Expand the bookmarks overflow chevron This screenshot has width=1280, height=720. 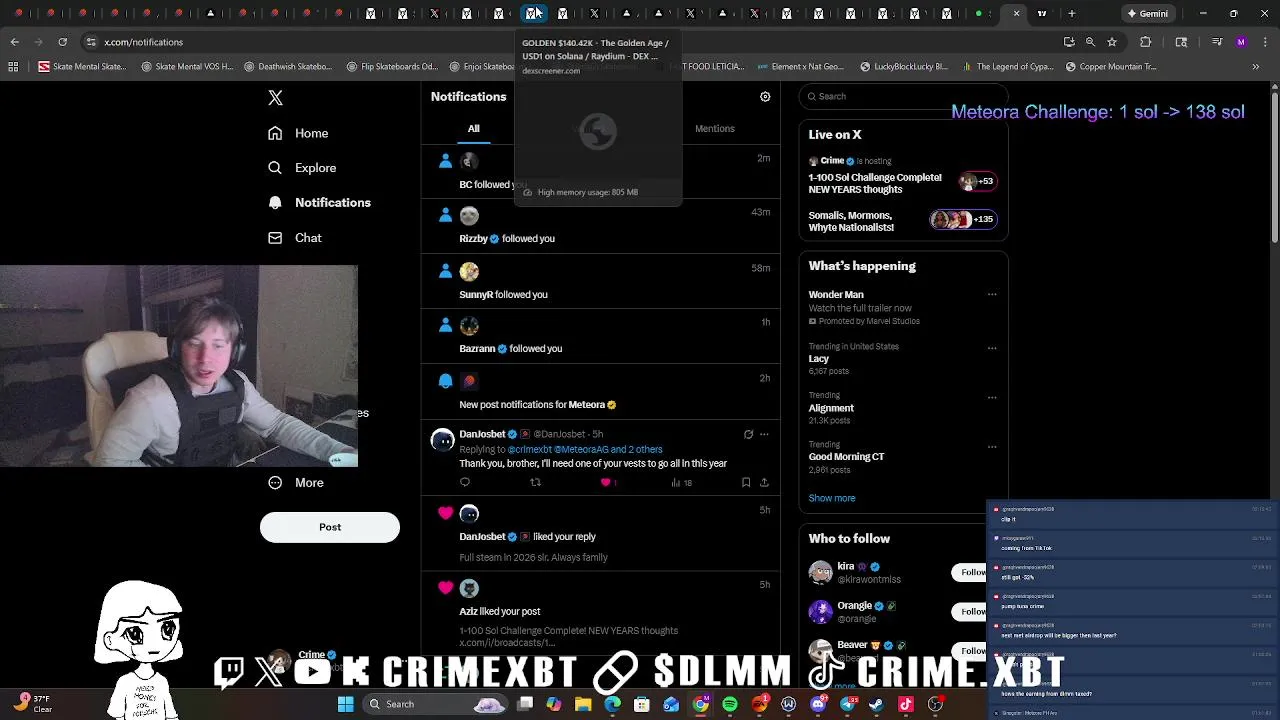coord(1256,67)
